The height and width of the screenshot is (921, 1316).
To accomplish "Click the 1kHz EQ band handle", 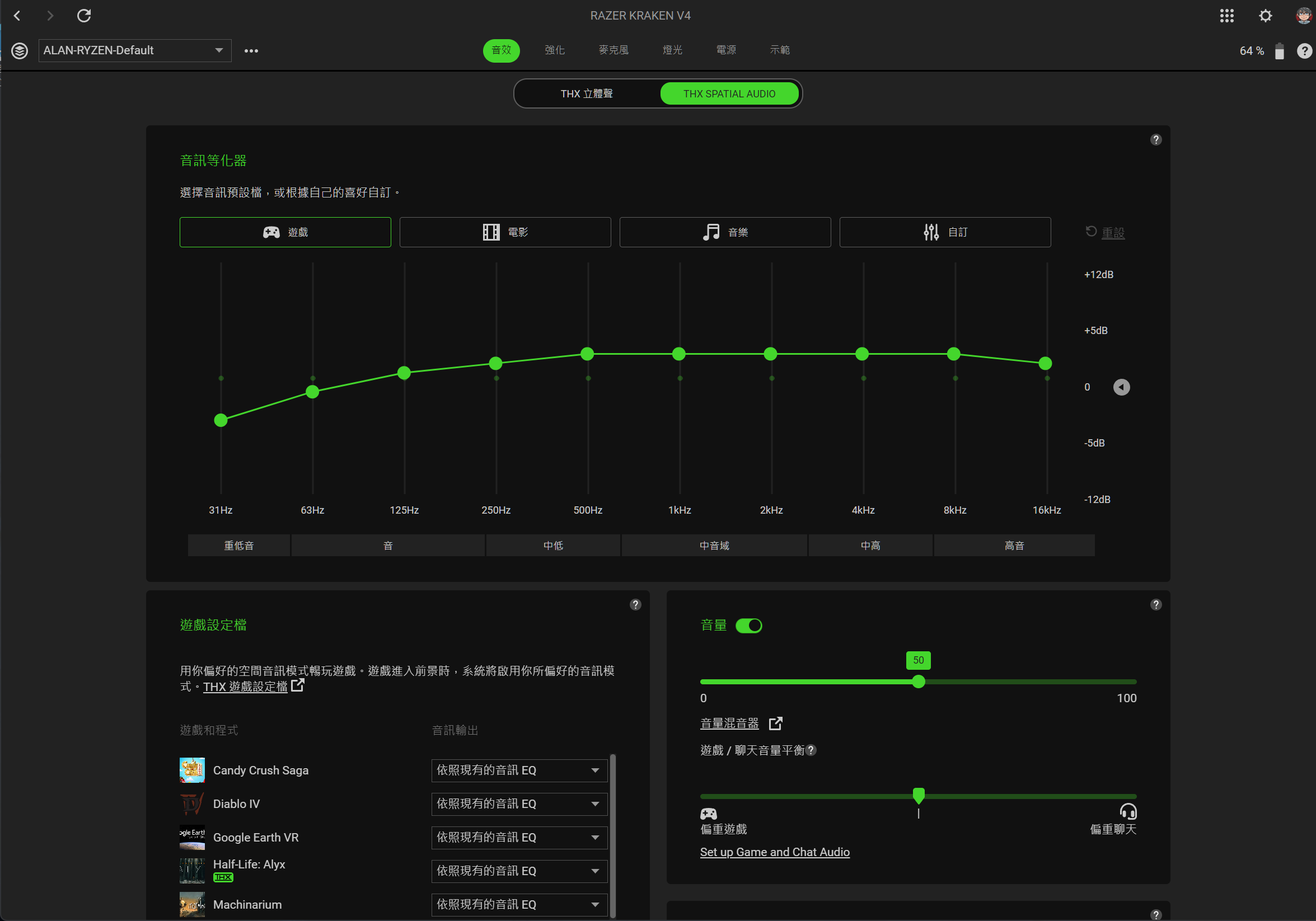I will pyautogui.click(x=678, y=354).
